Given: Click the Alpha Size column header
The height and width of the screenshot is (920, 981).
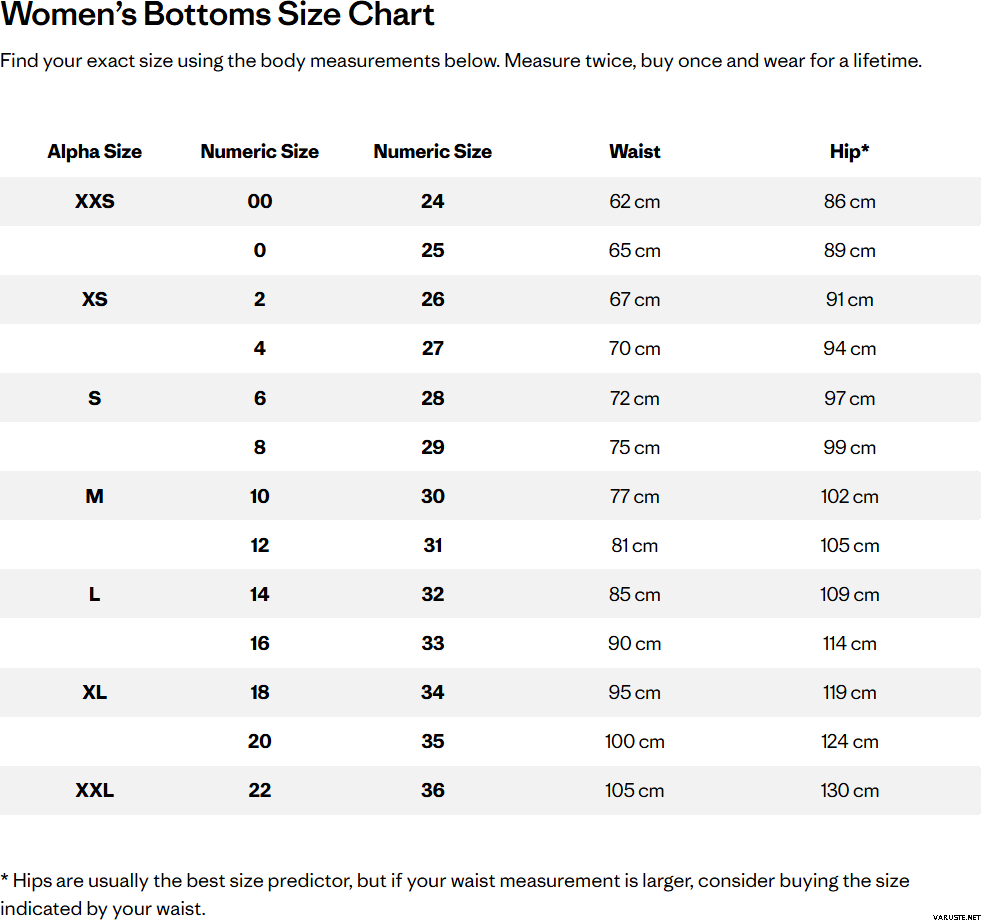Looking at the screenshot, I should pos(94,152).
